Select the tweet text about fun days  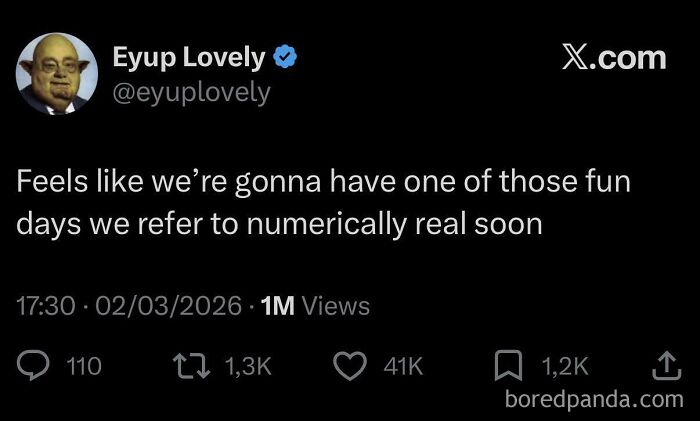323,202
